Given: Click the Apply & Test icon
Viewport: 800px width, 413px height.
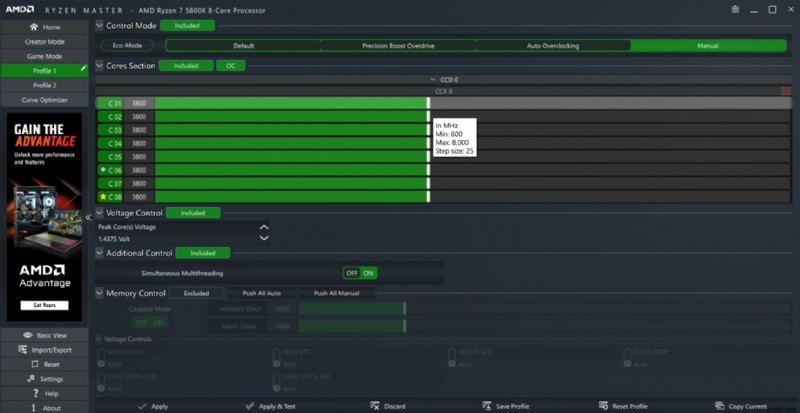Looking at the screenshot, I should (249, 406).
